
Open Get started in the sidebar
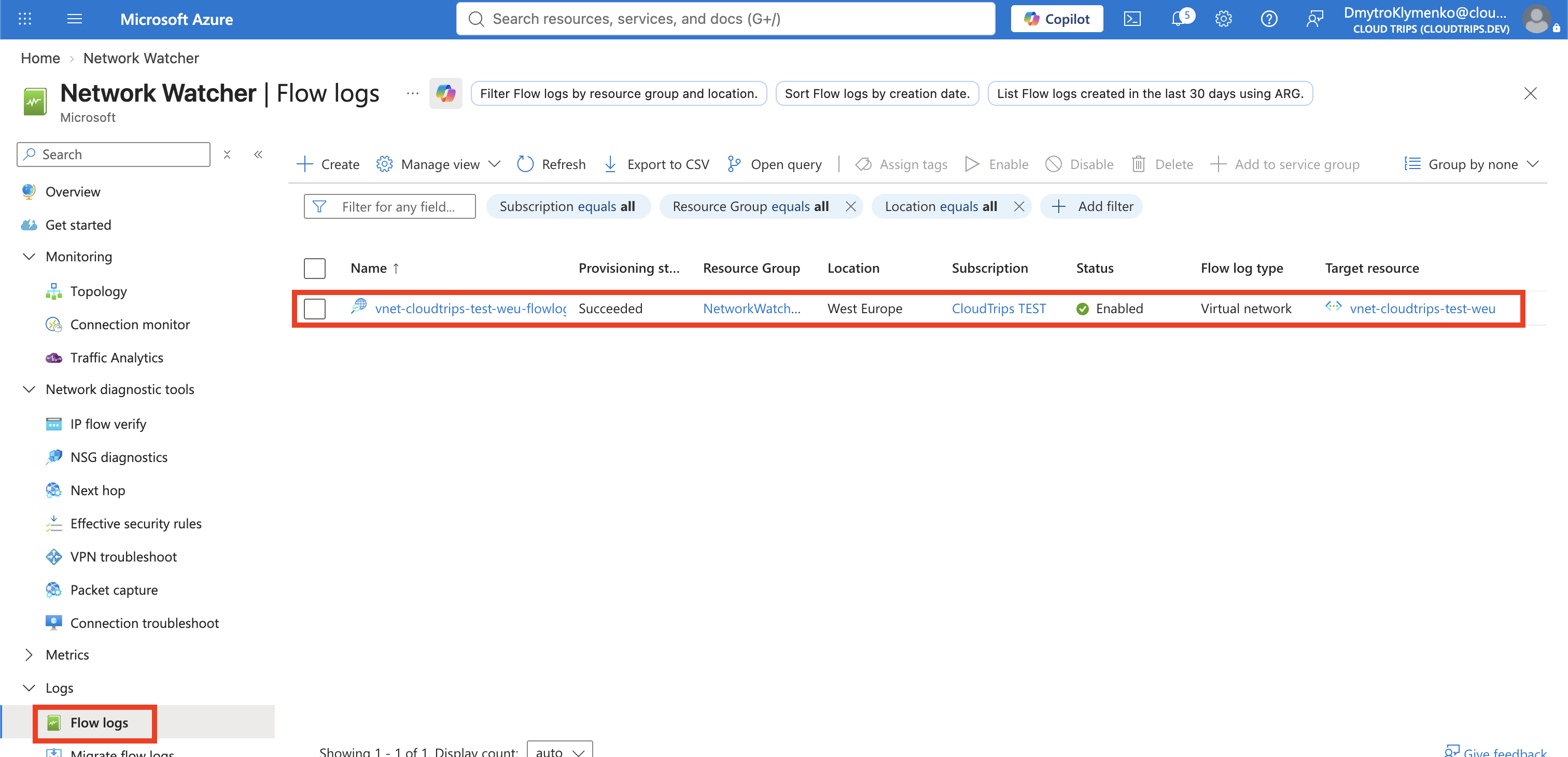(x=78, y=225)
